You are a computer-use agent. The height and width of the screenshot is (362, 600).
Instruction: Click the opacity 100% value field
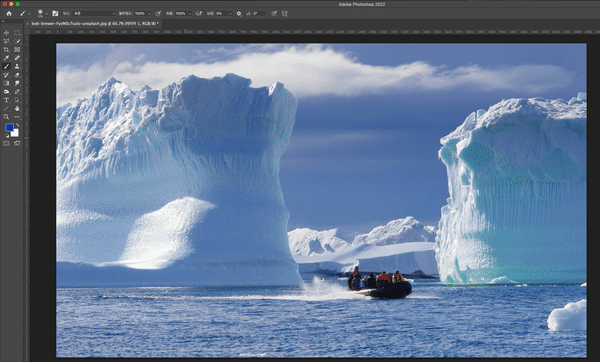[x=140, y=13]
